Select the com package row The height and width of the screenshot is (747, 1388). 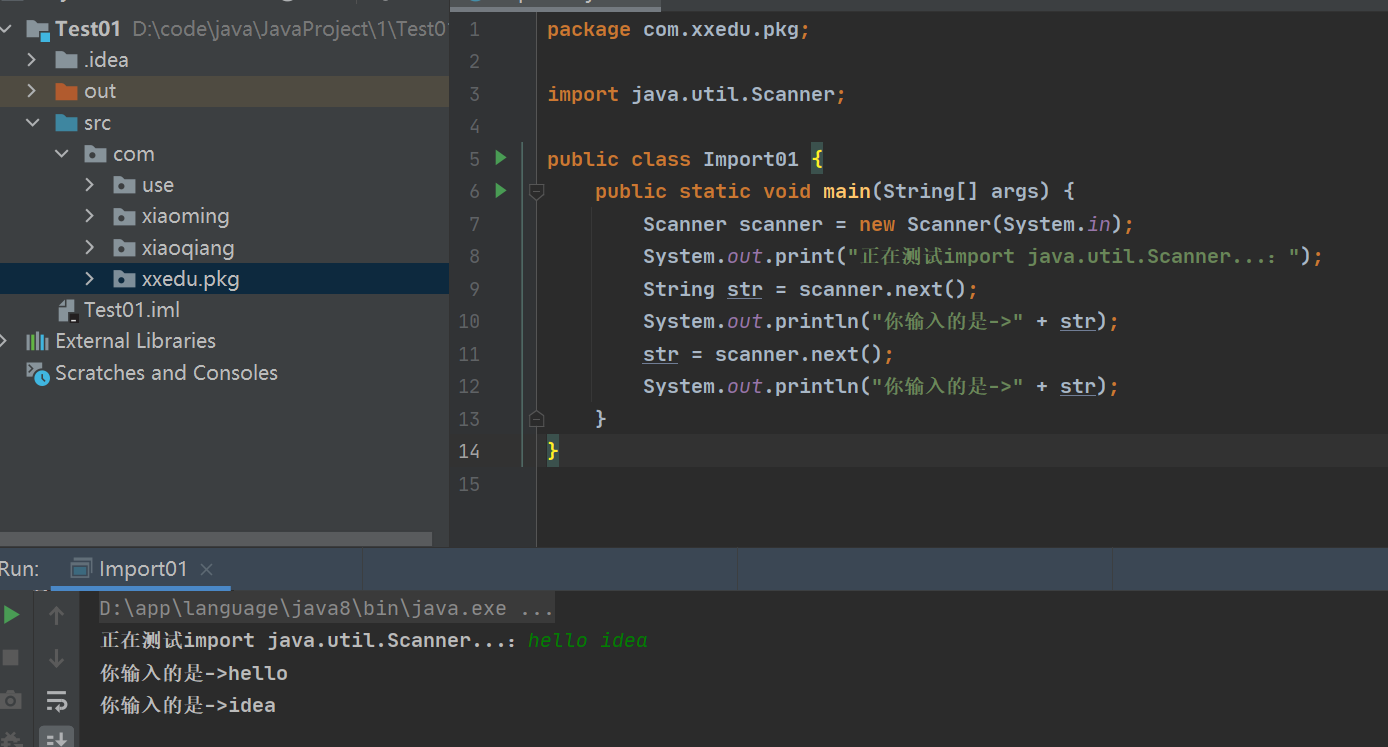tap(224, 154)
